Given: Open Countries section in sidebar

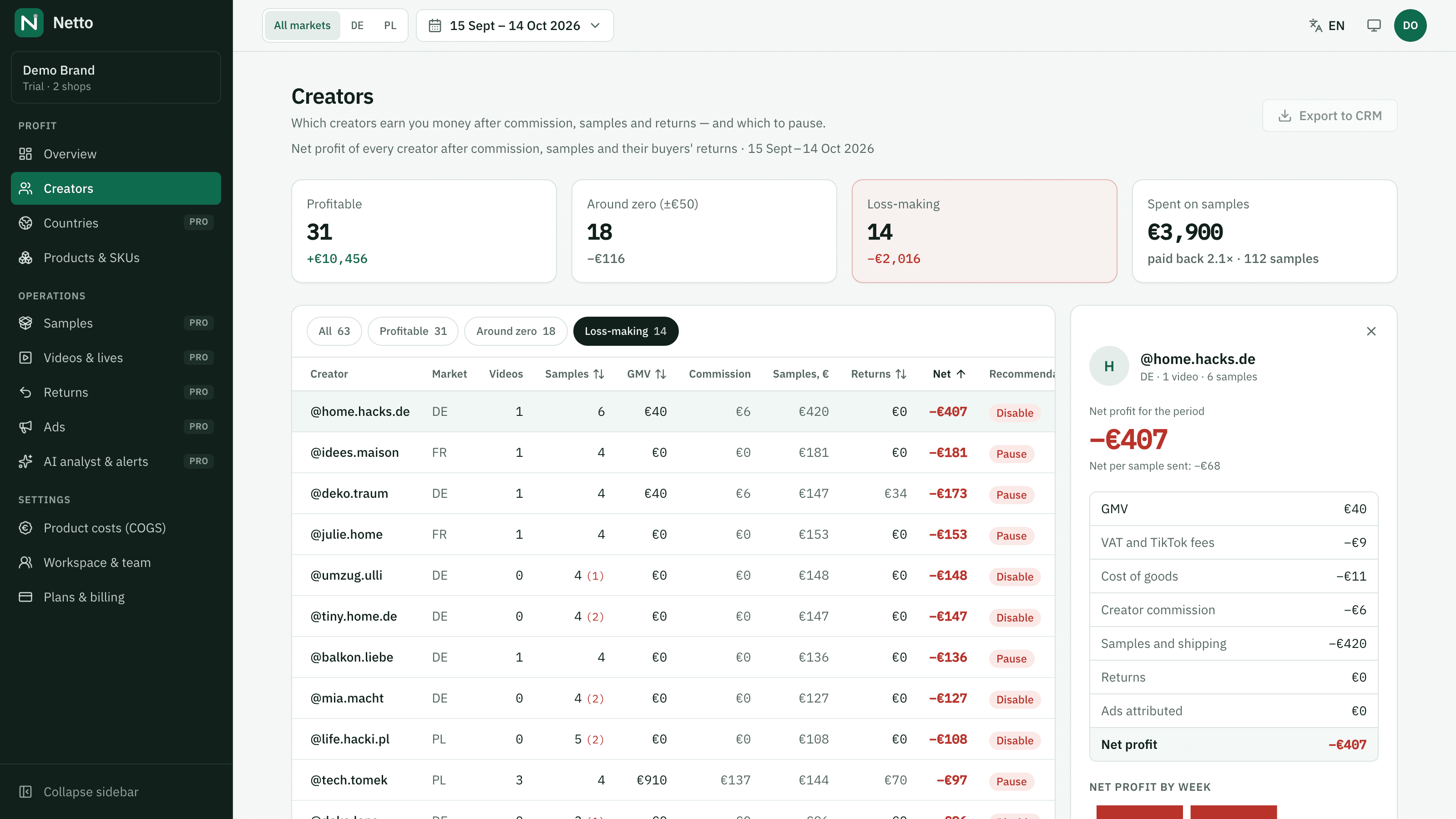Looking at the screenshot, I should (x=115, y=222).
